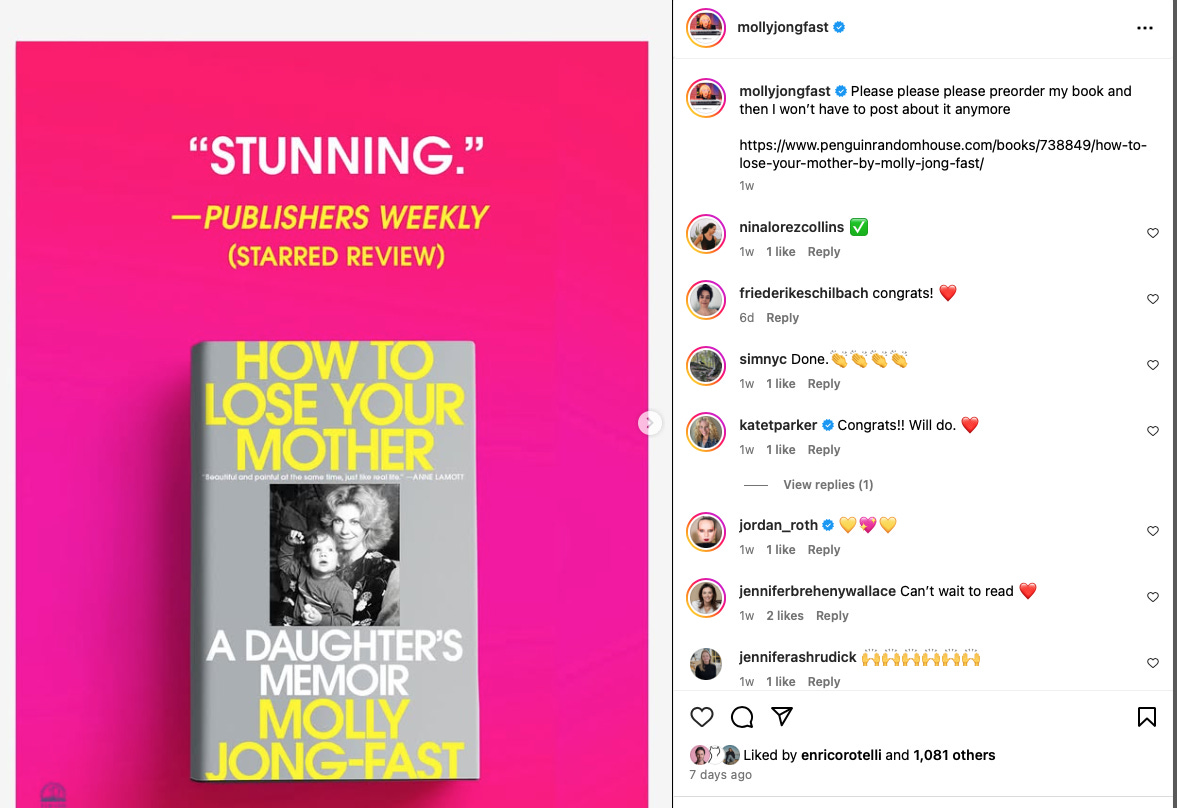
Task: Open the book cover post image
Action: tap(332, 424)
